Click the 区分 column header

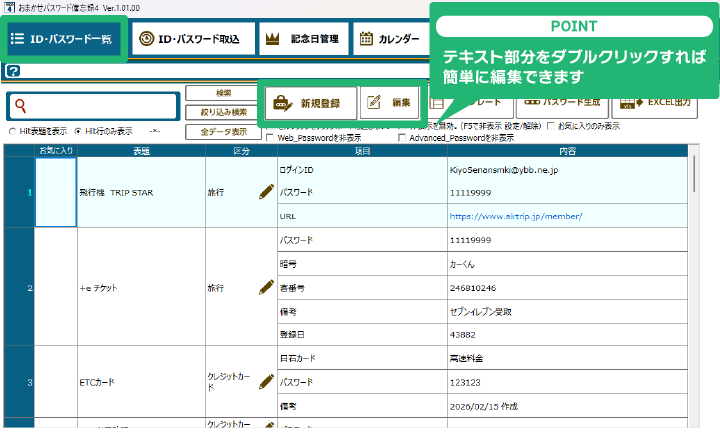(242, 151)
